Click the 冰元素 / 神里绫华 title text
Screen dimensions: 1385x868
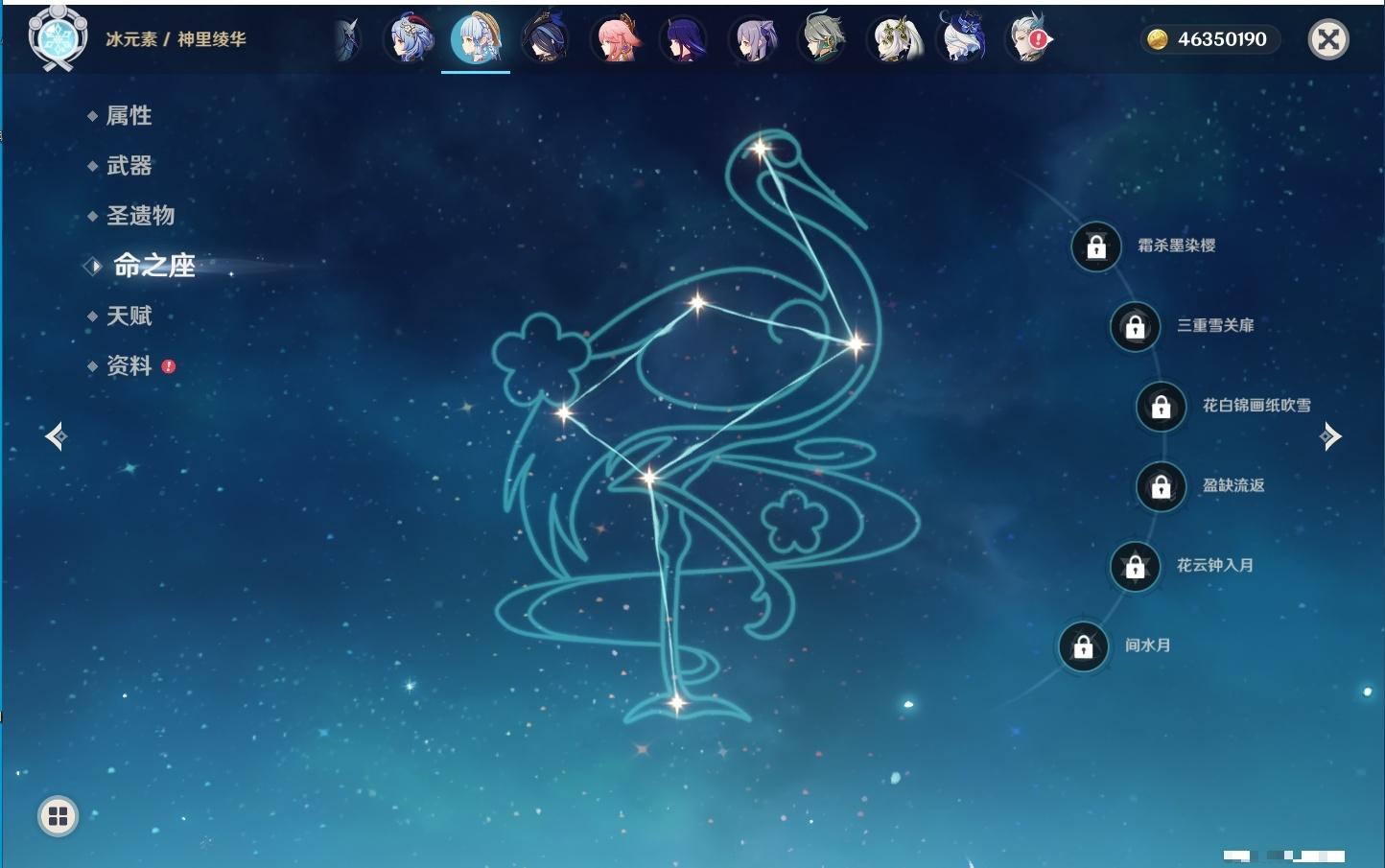click(x=176, y=39)
